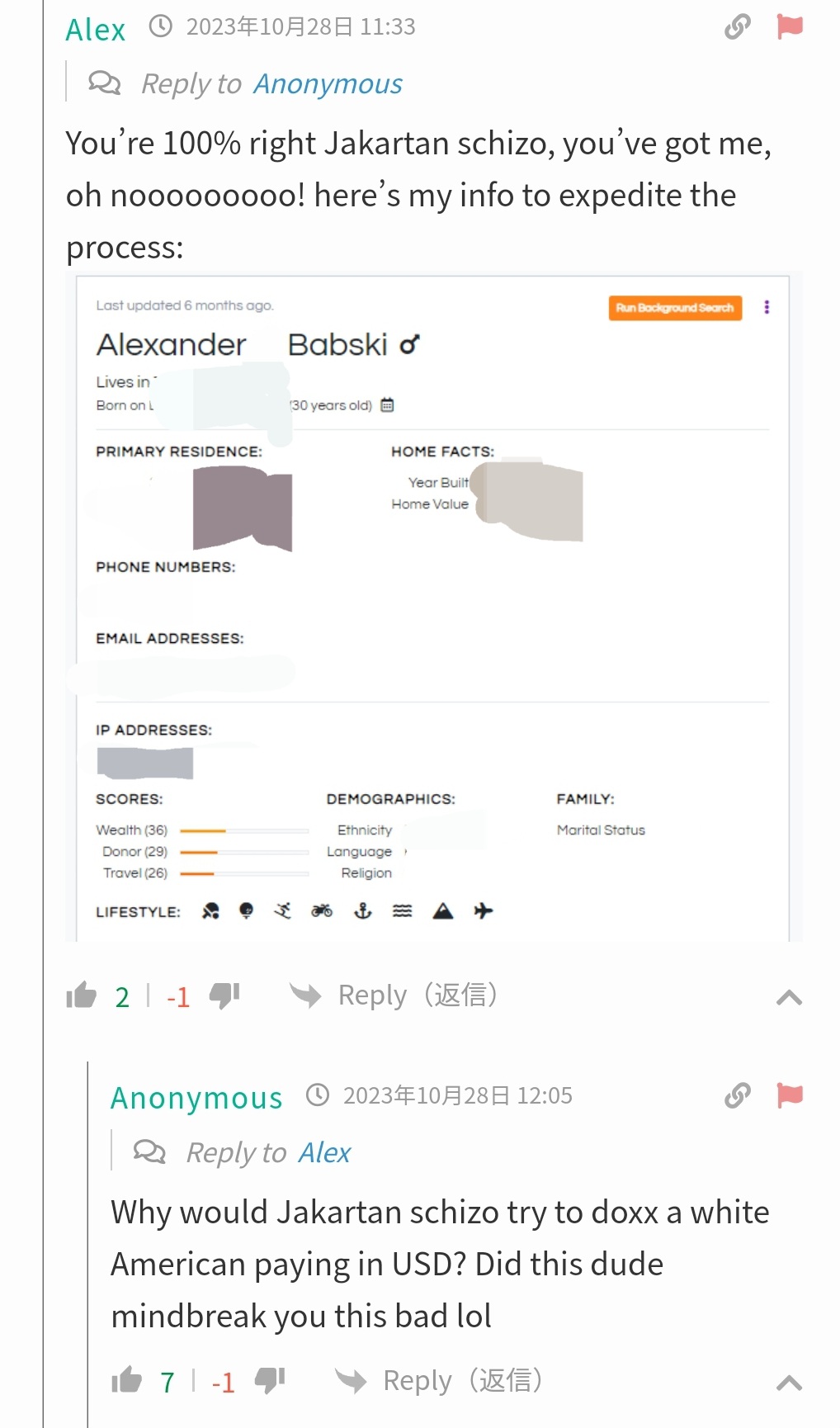Open the Anonymous author name of reply
This screenshot has height=1428, width=840.
point(196,1098)
